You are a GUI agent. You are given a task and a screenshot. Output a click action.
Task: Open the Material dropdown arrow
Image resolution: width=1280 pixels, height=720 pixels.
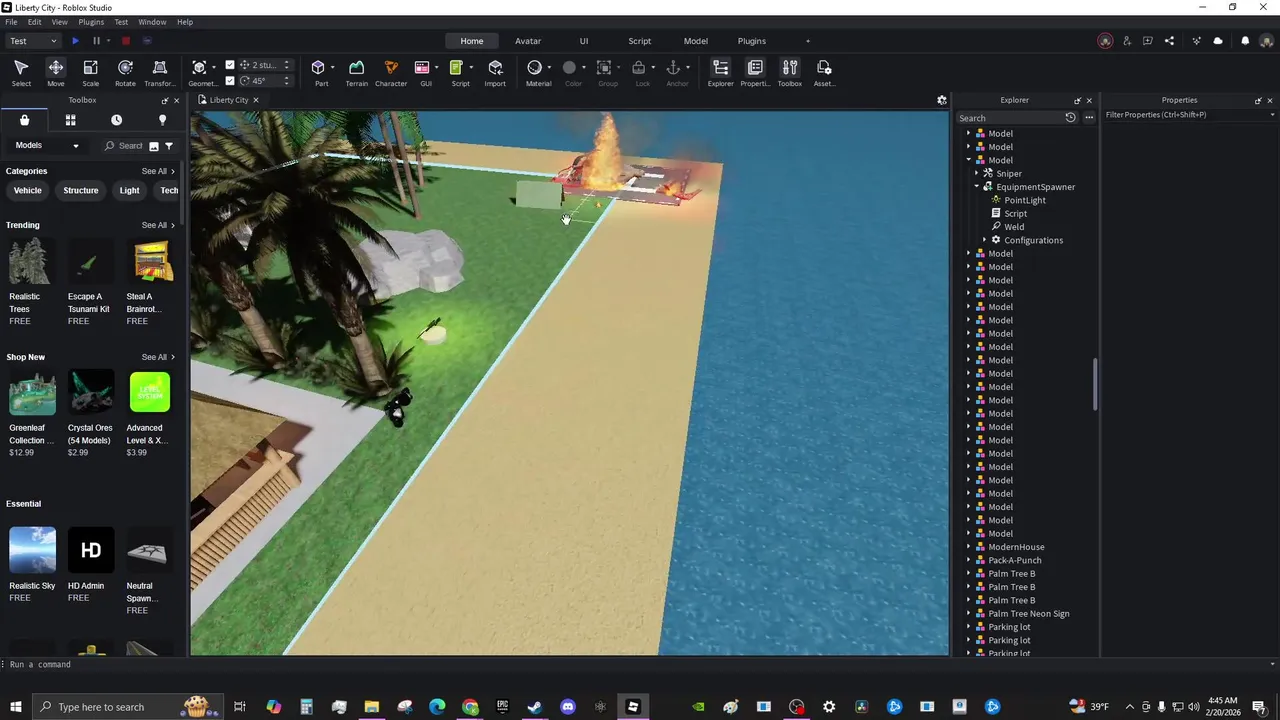pos(549,68)
